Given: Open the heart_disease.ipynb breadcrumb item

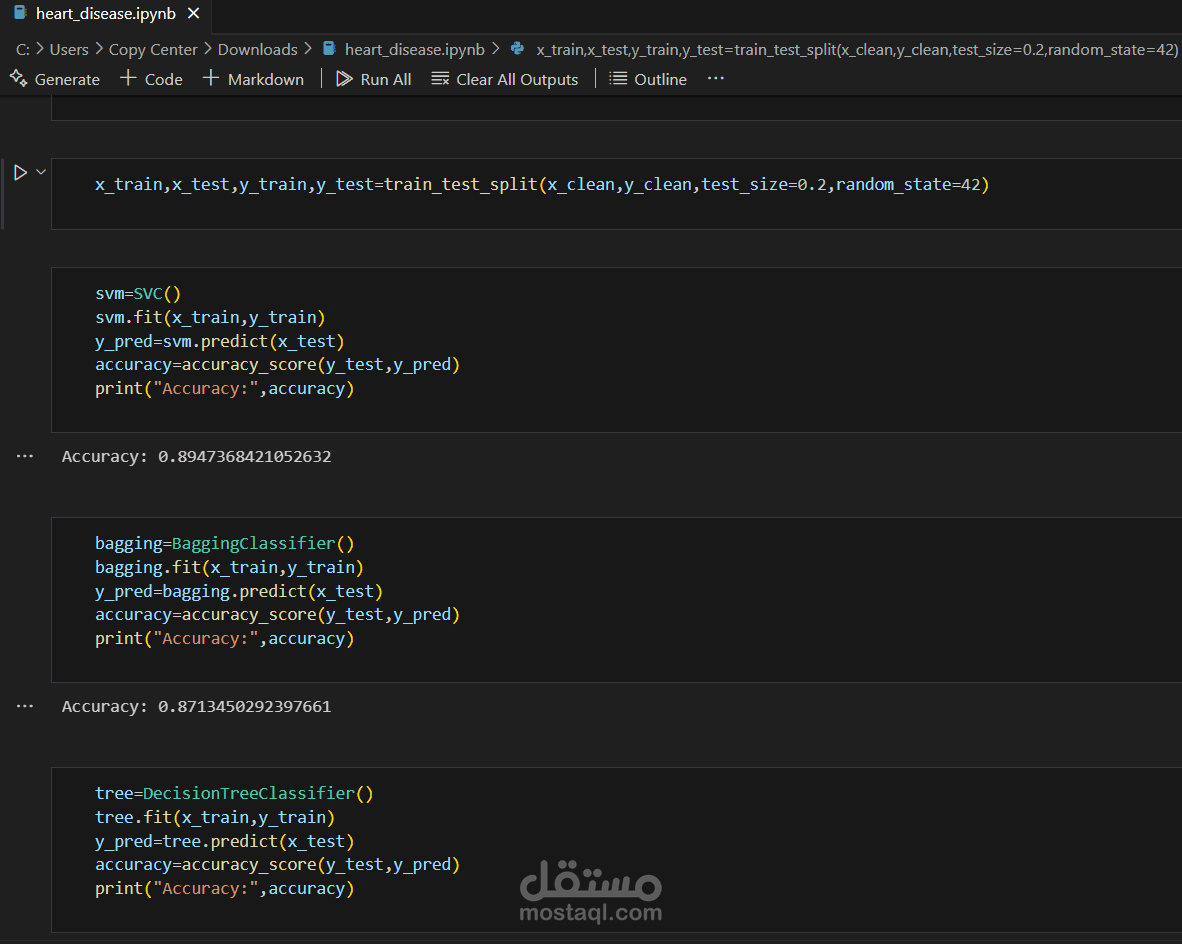Looking at the screenshot, I should tap(404, 50).
